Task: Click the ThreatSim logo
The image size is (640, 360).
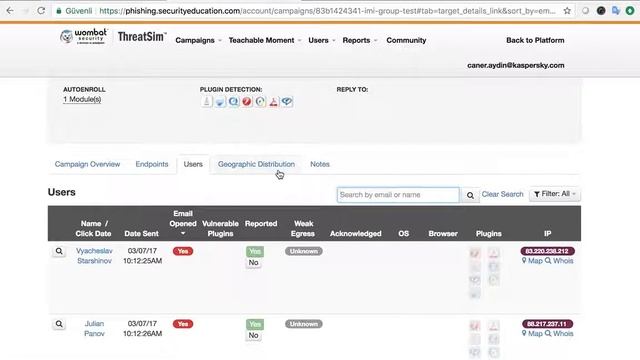Action: (142, 37)
